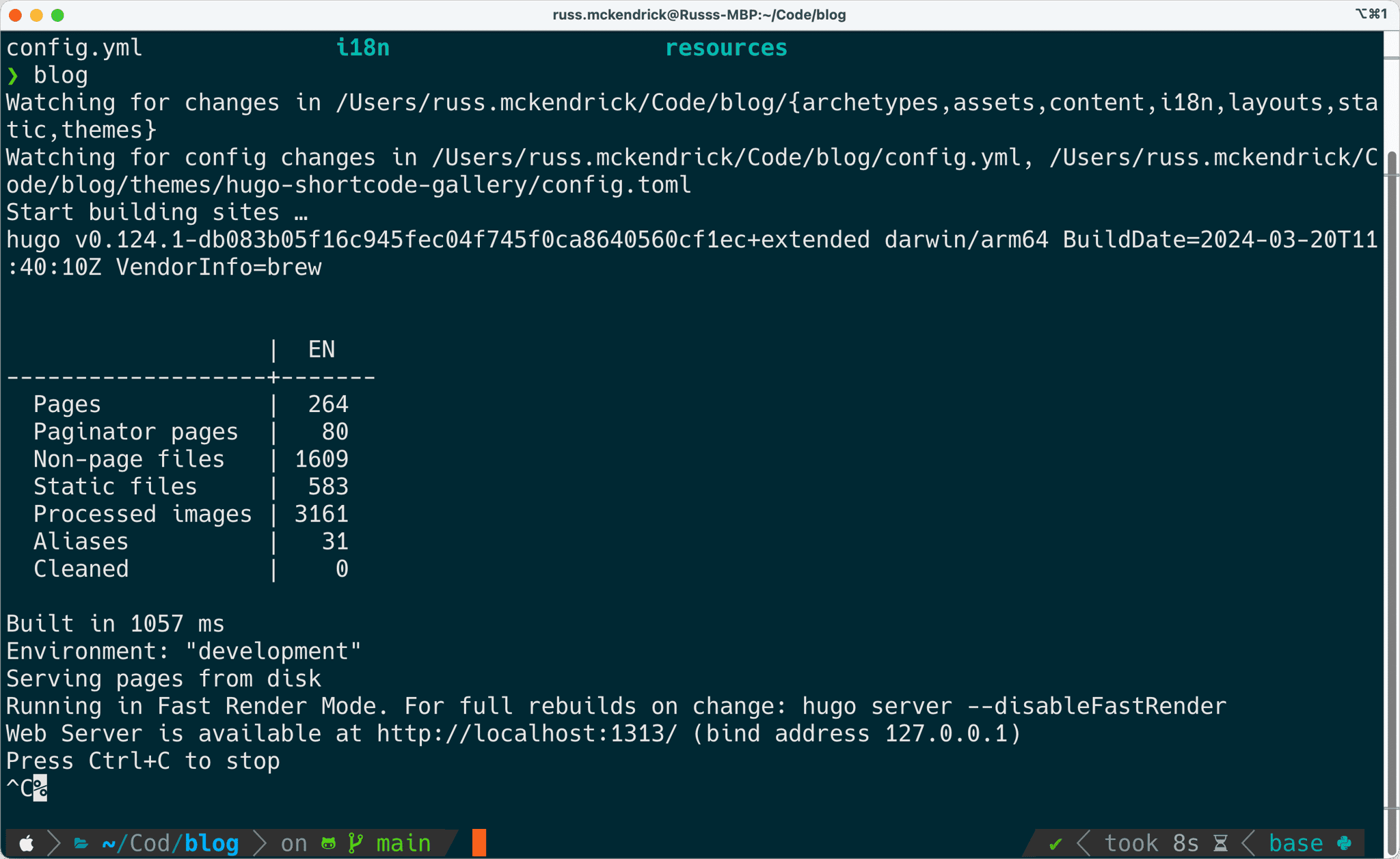This screenshot has width=1400, height=859.
Task: Click the git branch icon beside main
Action: tap(355, 843)
